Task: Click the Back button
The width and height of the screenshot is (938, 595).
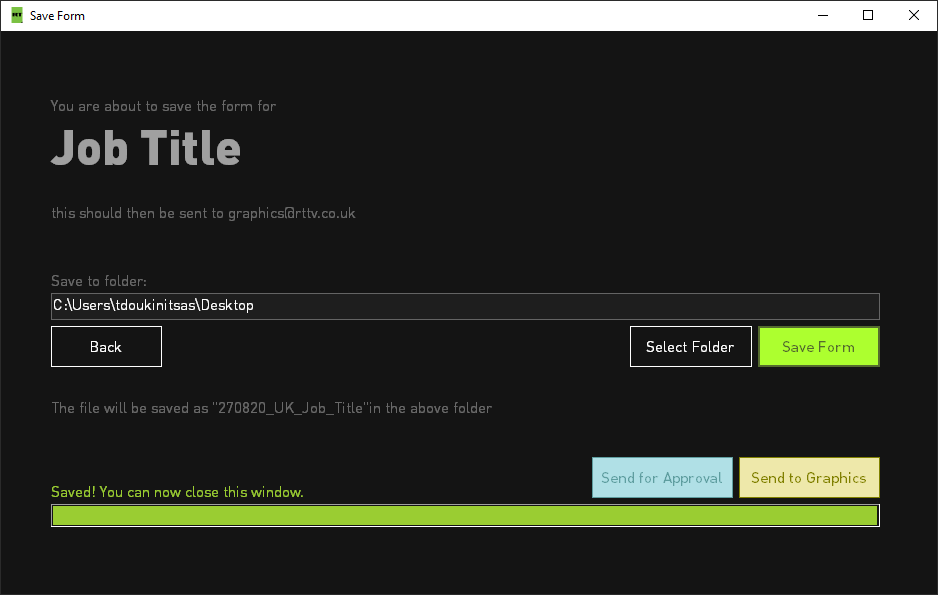Action: (106, 347)
